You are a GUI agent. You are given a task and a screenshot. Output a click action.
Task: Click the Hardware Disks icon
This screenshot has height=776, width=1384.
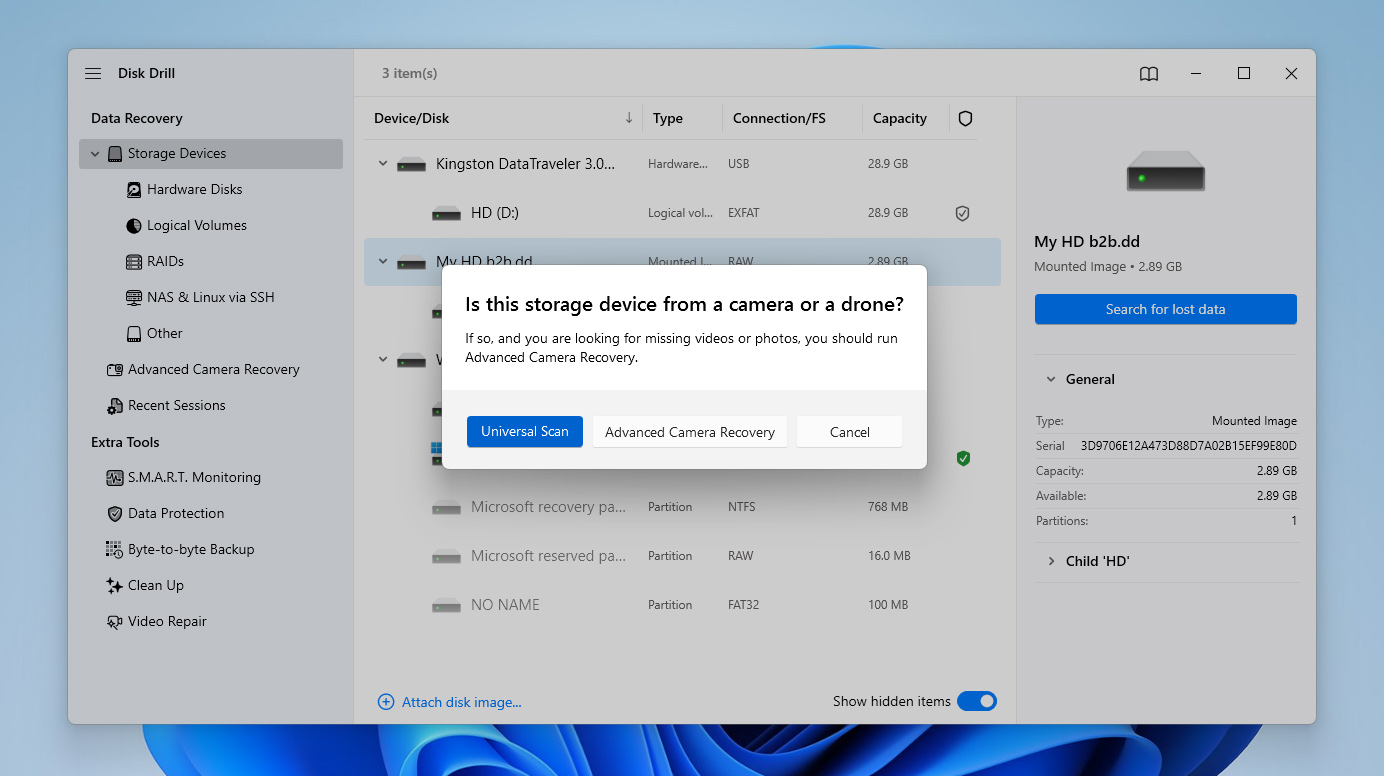pos(134,189)
